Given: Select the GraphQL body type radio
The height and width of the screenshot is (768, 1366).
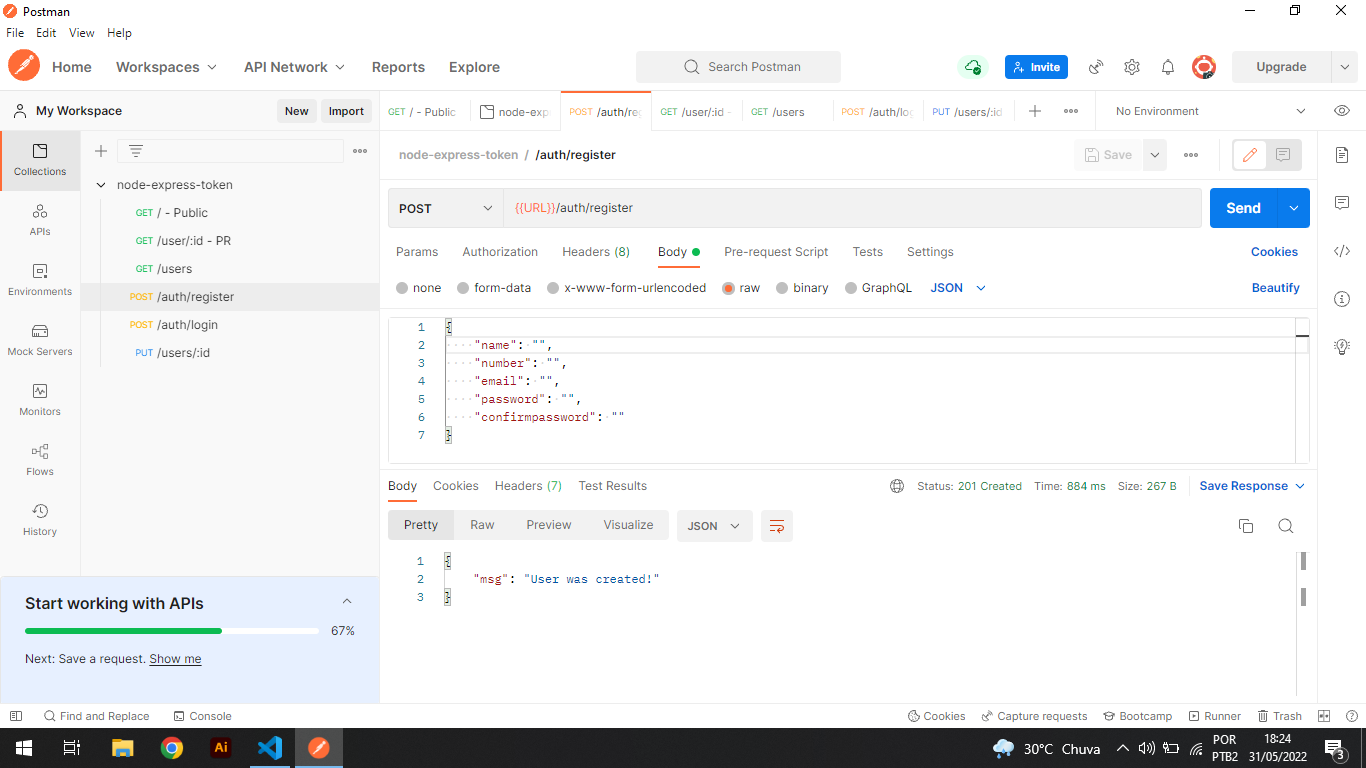Looking at the screenshot, I should 852,288.
